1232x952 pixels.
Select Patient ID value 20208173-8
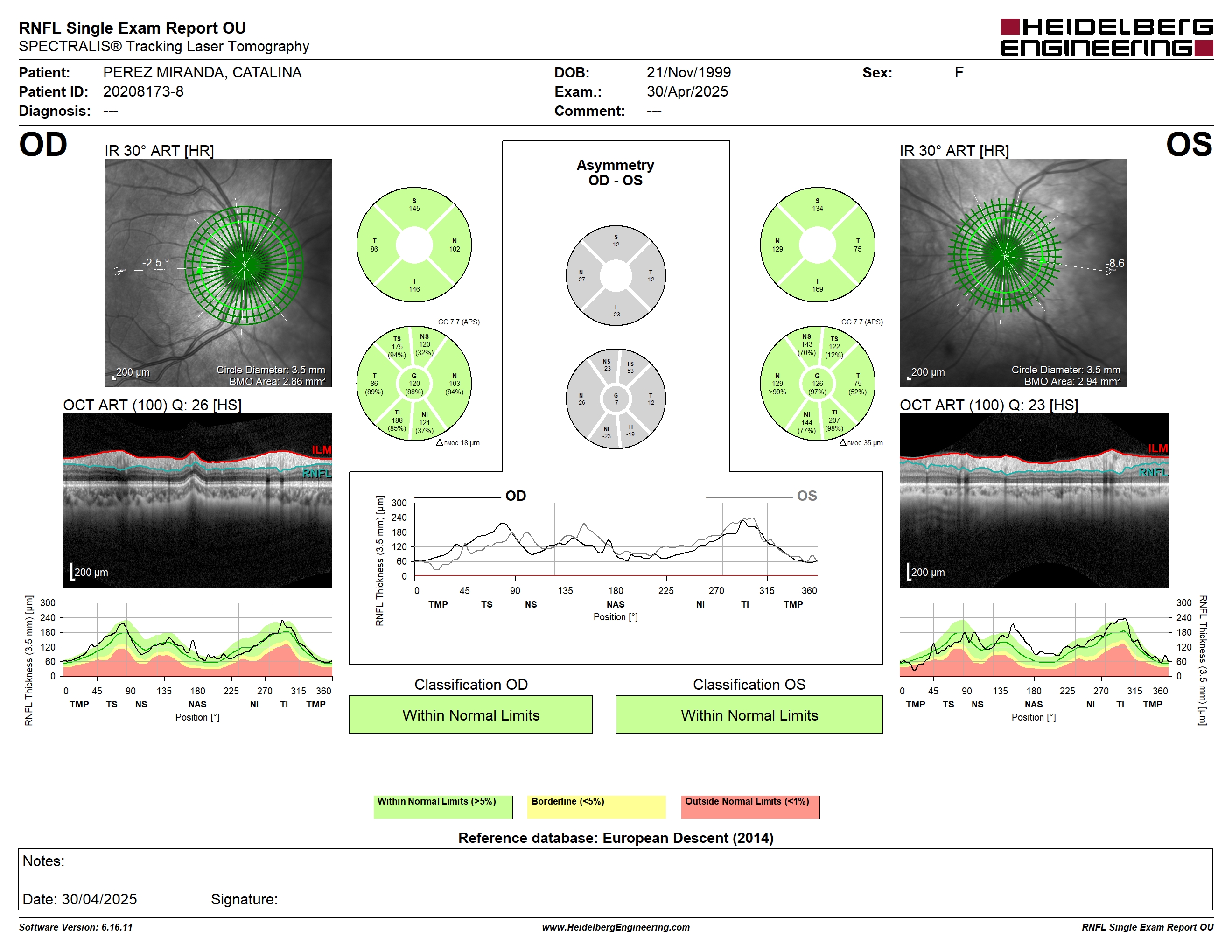point(143,91)
